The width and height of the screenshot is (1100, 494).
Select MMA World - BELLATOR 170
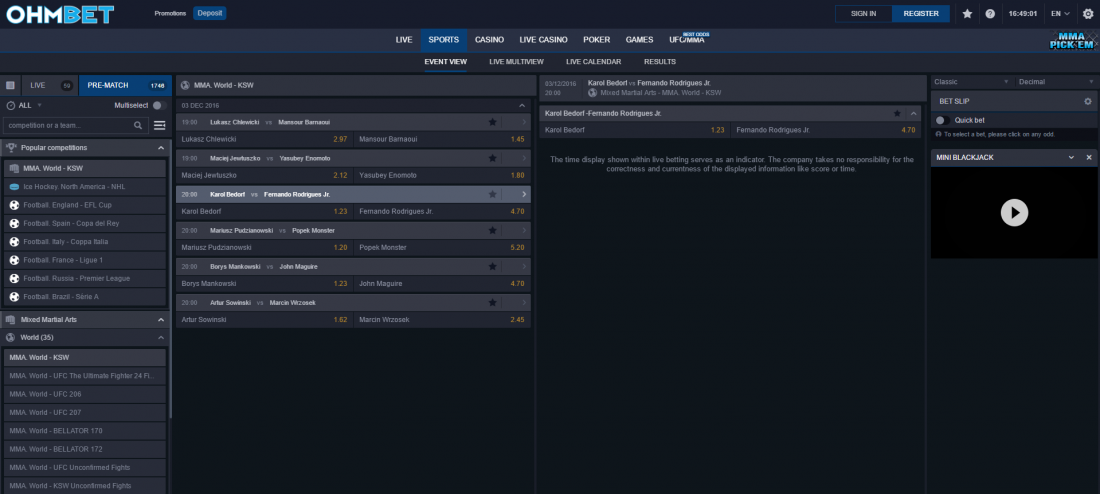(x=85, y=430)
